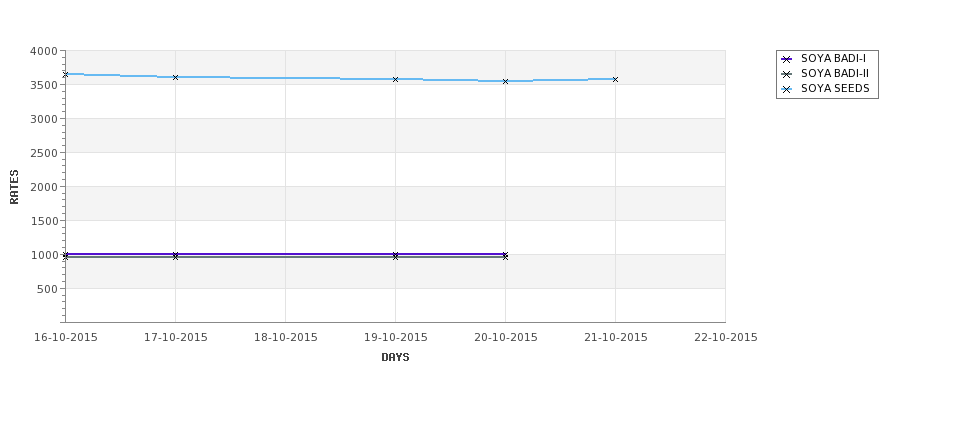
Task: Select SOYA SEEDS data point on 20-10-2015
Action: 506,81
